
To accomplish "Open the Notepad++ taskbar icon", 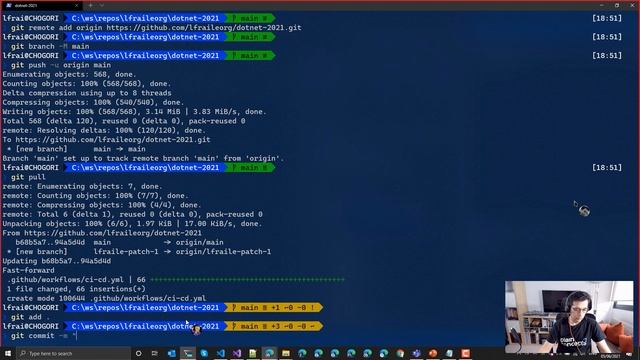I will 253,353.
